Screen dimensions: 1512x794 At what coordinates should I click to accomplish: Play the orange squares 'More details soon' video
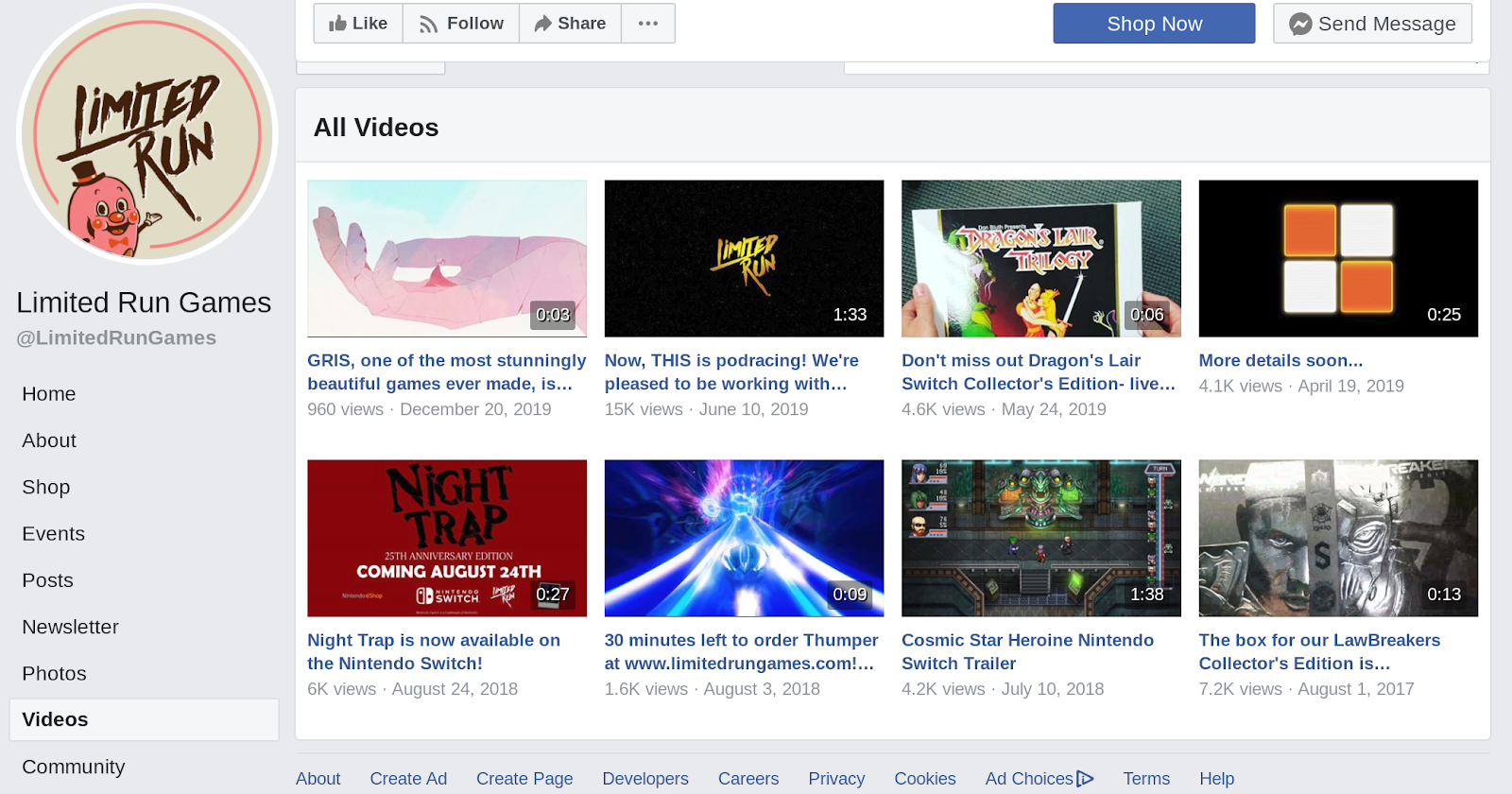coord(1338,258)
